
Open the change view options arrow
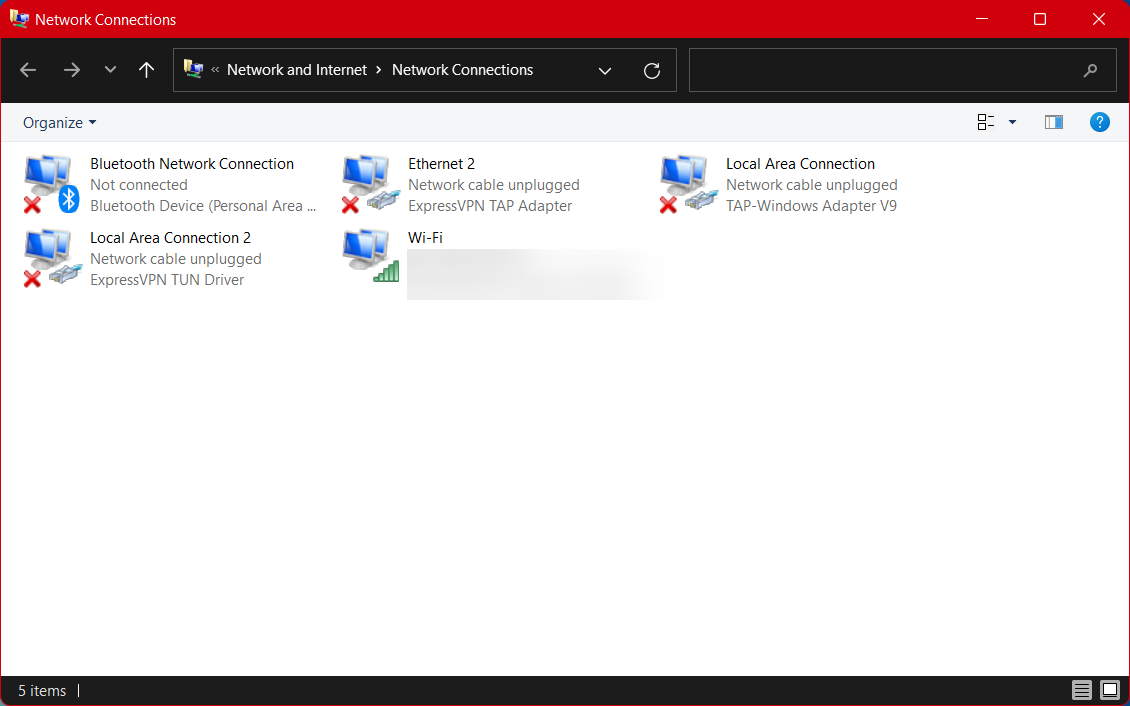[x=1012, y=122]
